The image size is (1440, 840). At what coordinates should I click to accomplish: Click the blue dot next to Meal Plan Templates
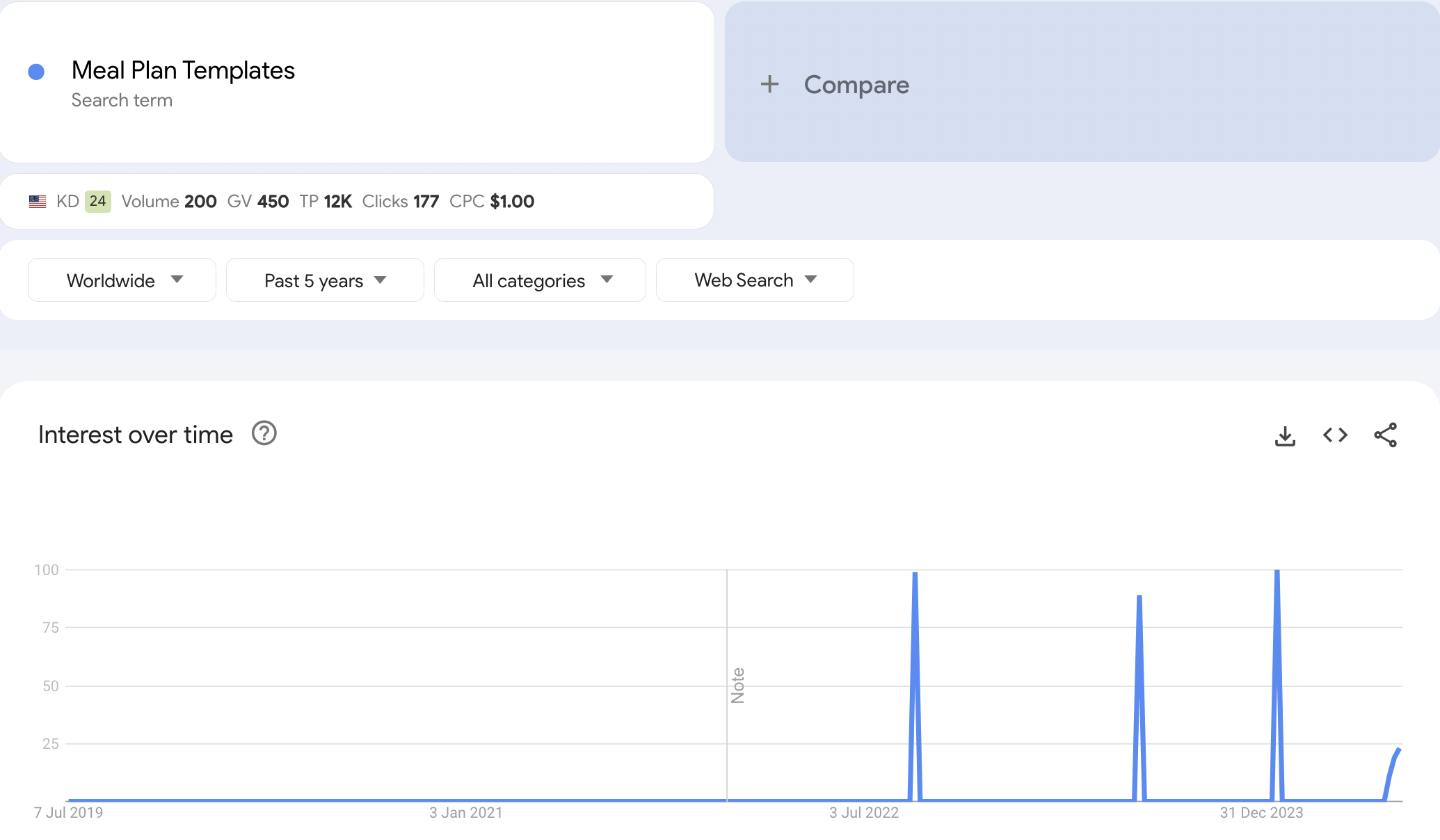click(36, 72)
